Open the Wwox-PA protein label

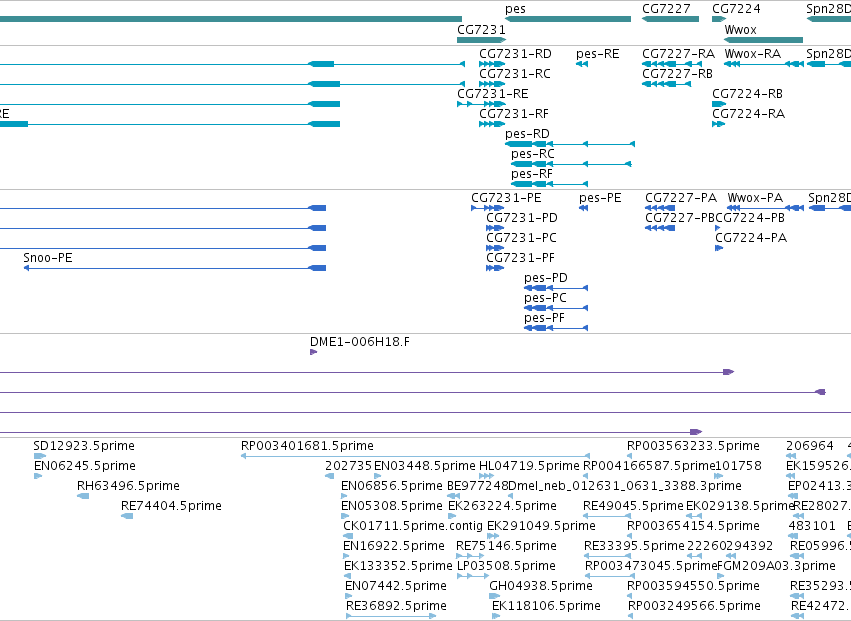pos(755,199)
